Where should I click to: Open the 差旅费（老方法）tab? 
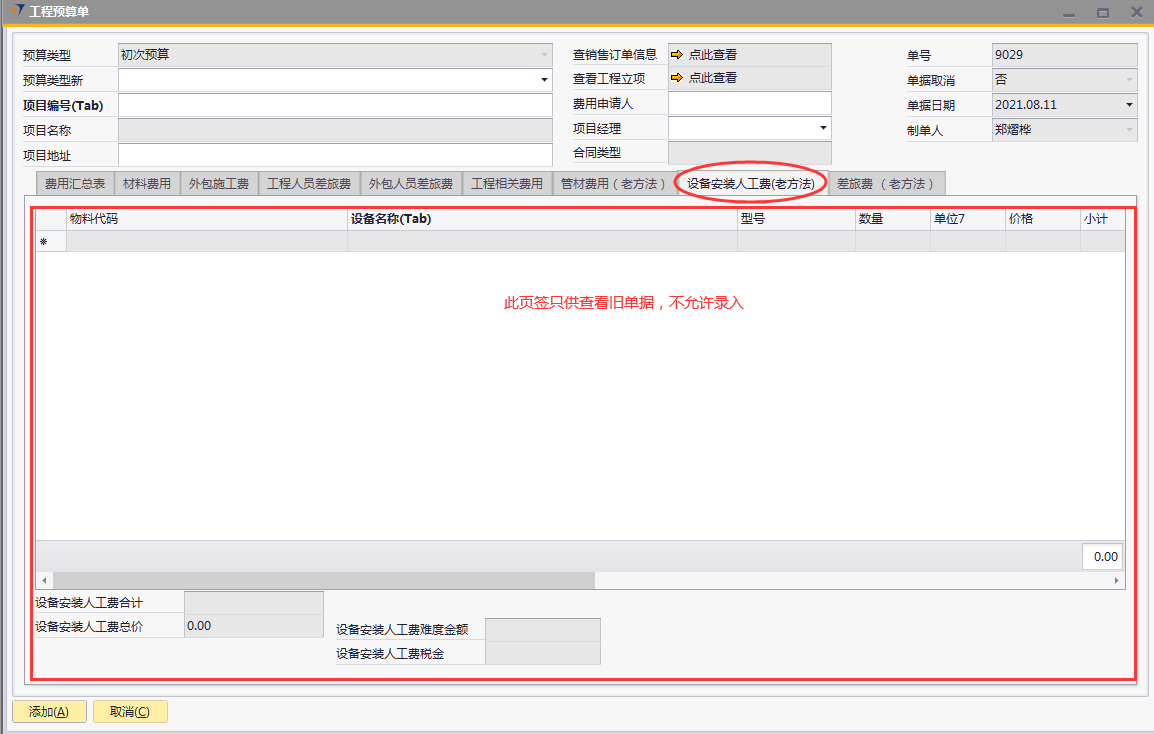tap(886, 184)
